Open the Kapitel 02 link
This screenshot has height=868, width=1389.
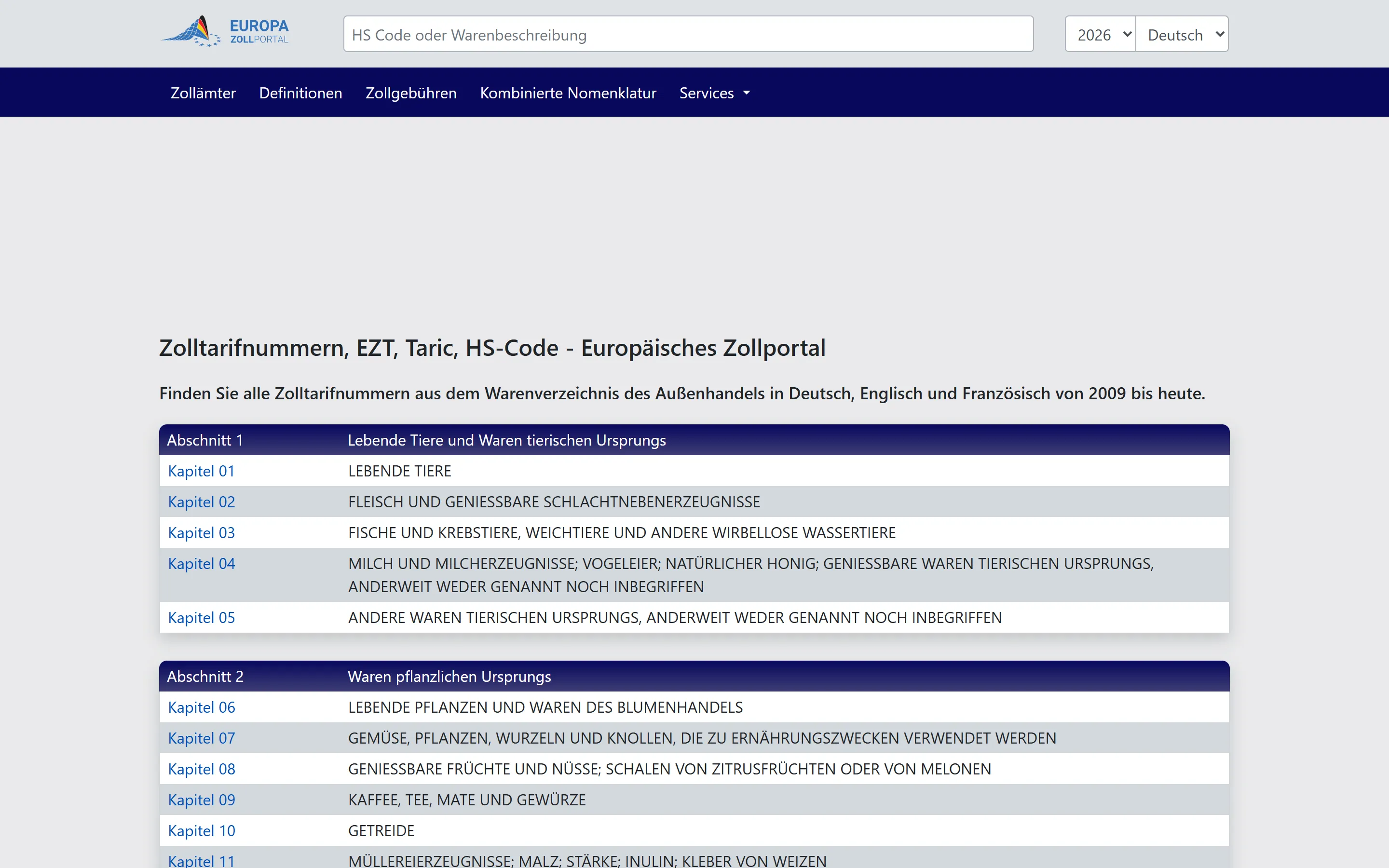point(202,502)
